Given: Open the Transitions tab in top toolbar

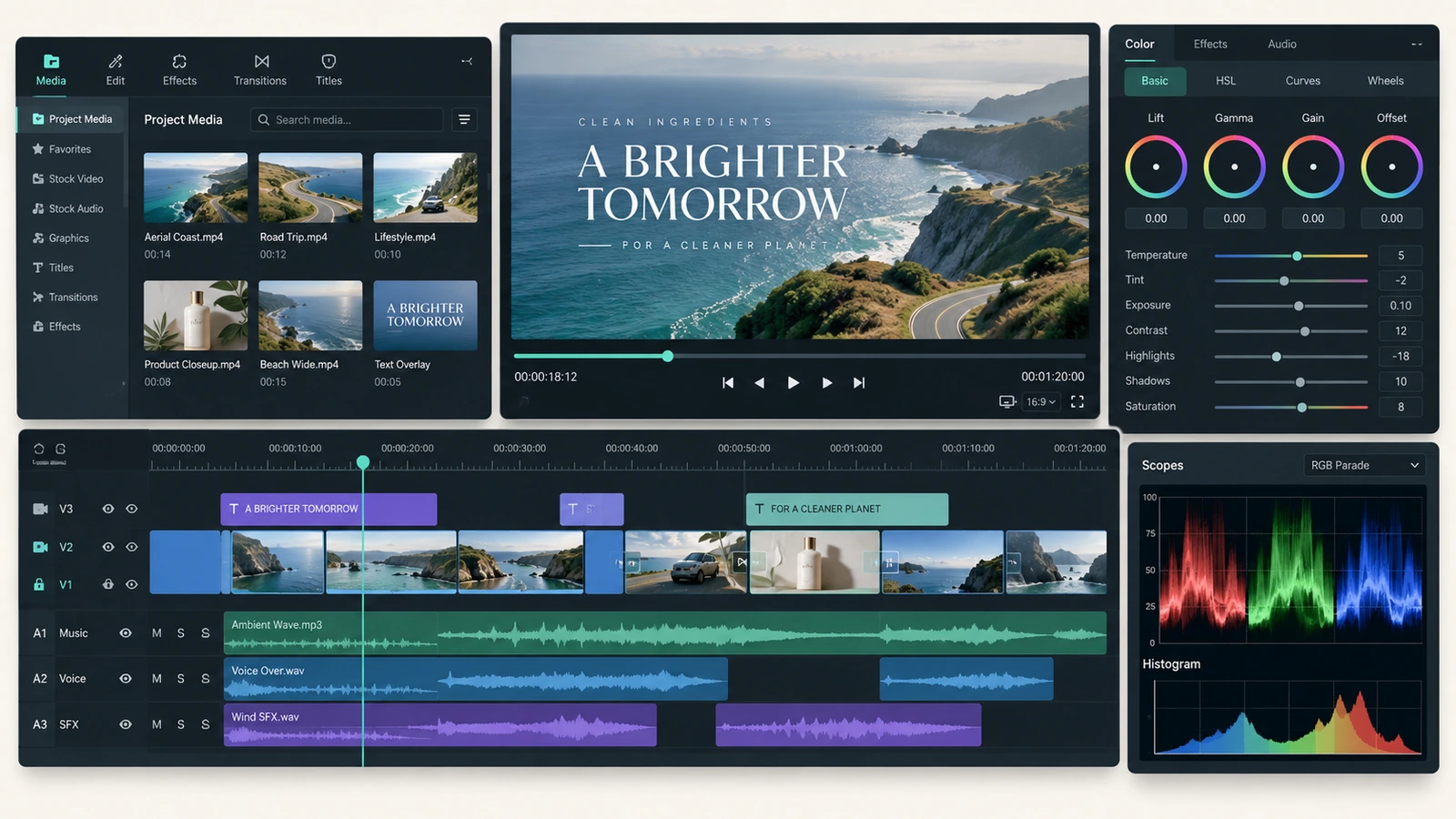Looking at the screenshot, I should (260, 70).
